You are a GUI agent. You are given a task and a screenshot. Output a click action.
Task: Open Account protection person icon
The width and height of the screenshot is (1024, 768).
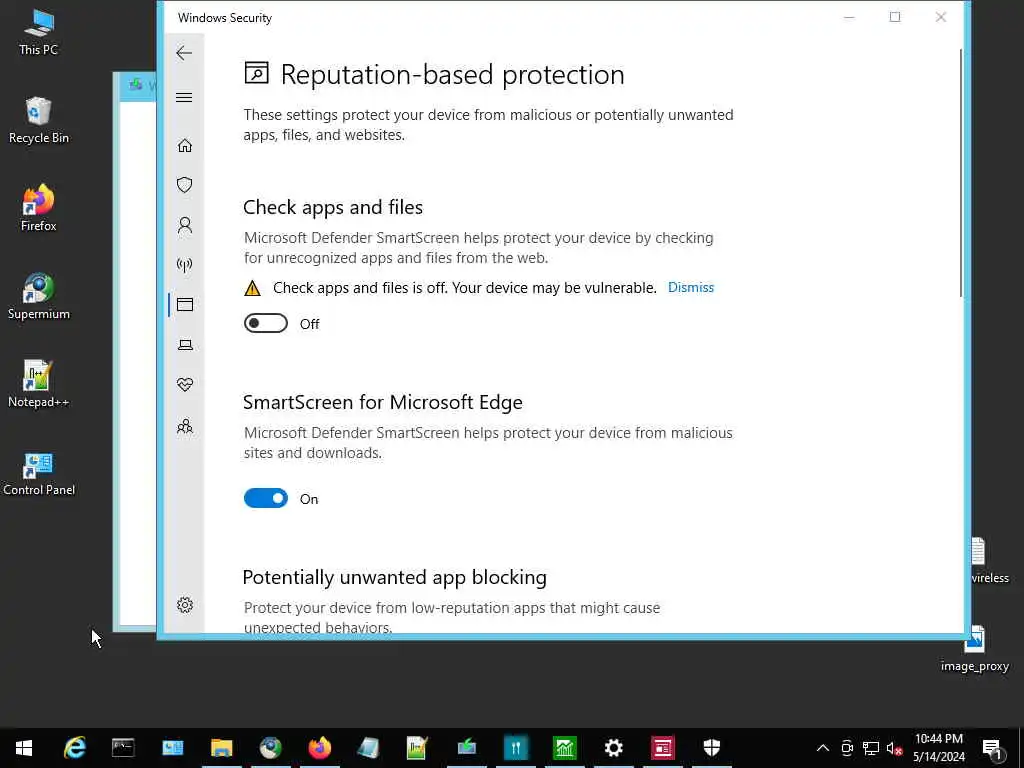coord(185,225)
